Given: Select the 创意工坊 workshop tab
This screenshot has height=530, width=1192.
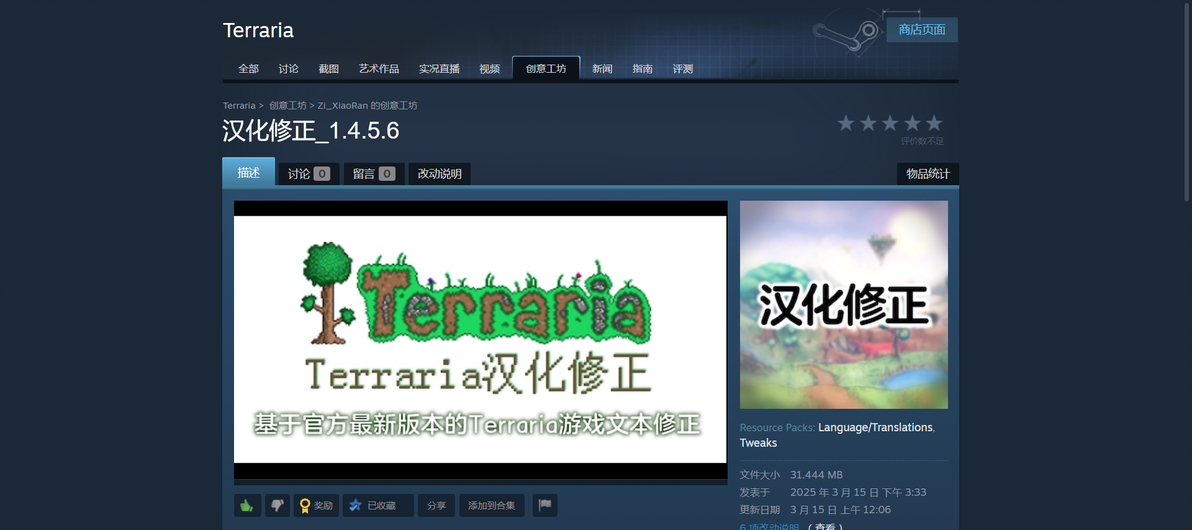Looking at the screenshot, I should 546,68.
